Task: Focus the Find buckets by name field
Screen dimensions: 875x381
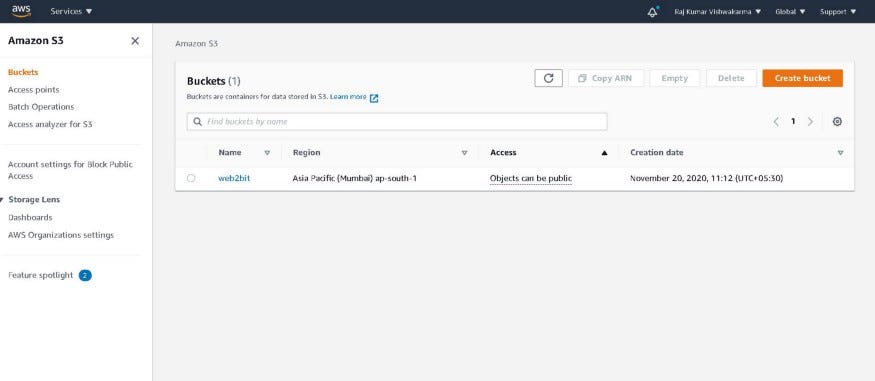Action: (397, 122)
